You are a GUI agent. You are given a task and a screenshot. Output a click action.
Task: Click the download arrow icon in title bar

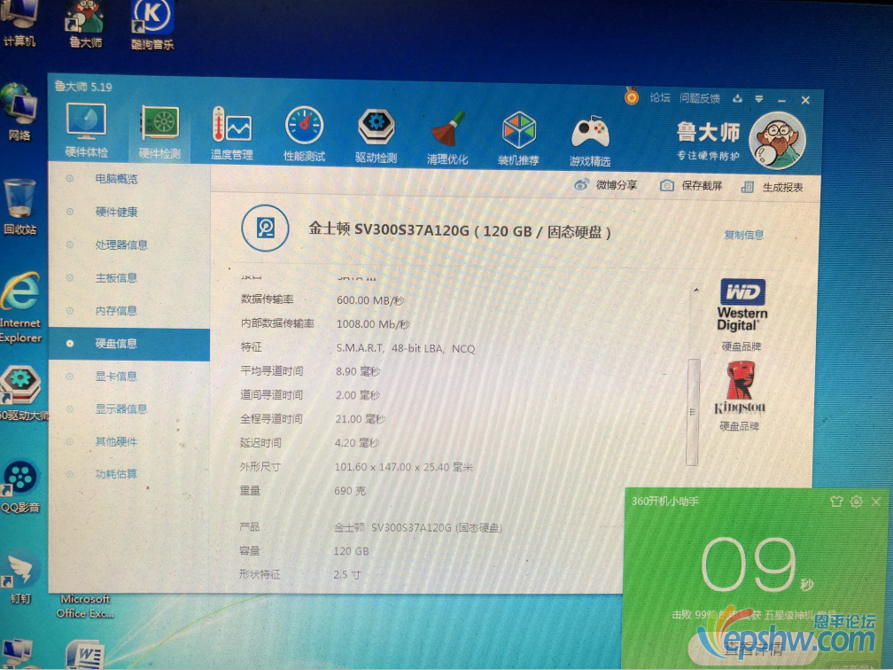(738, 99)
